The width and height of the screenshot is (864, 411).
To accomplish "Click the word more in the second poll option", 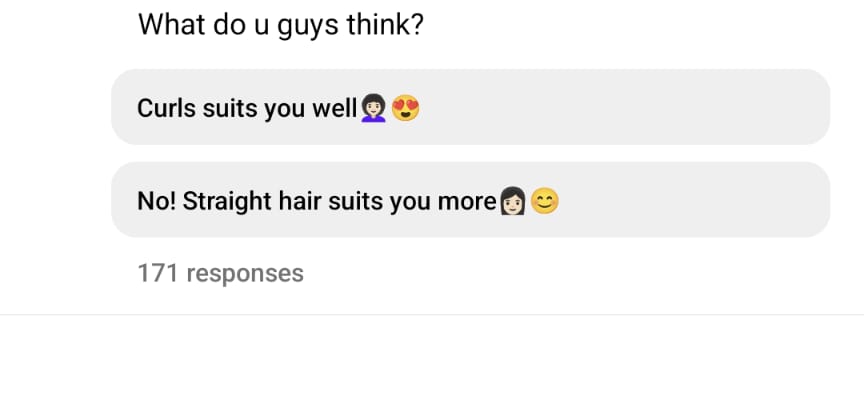I will (x=467, y=203).
